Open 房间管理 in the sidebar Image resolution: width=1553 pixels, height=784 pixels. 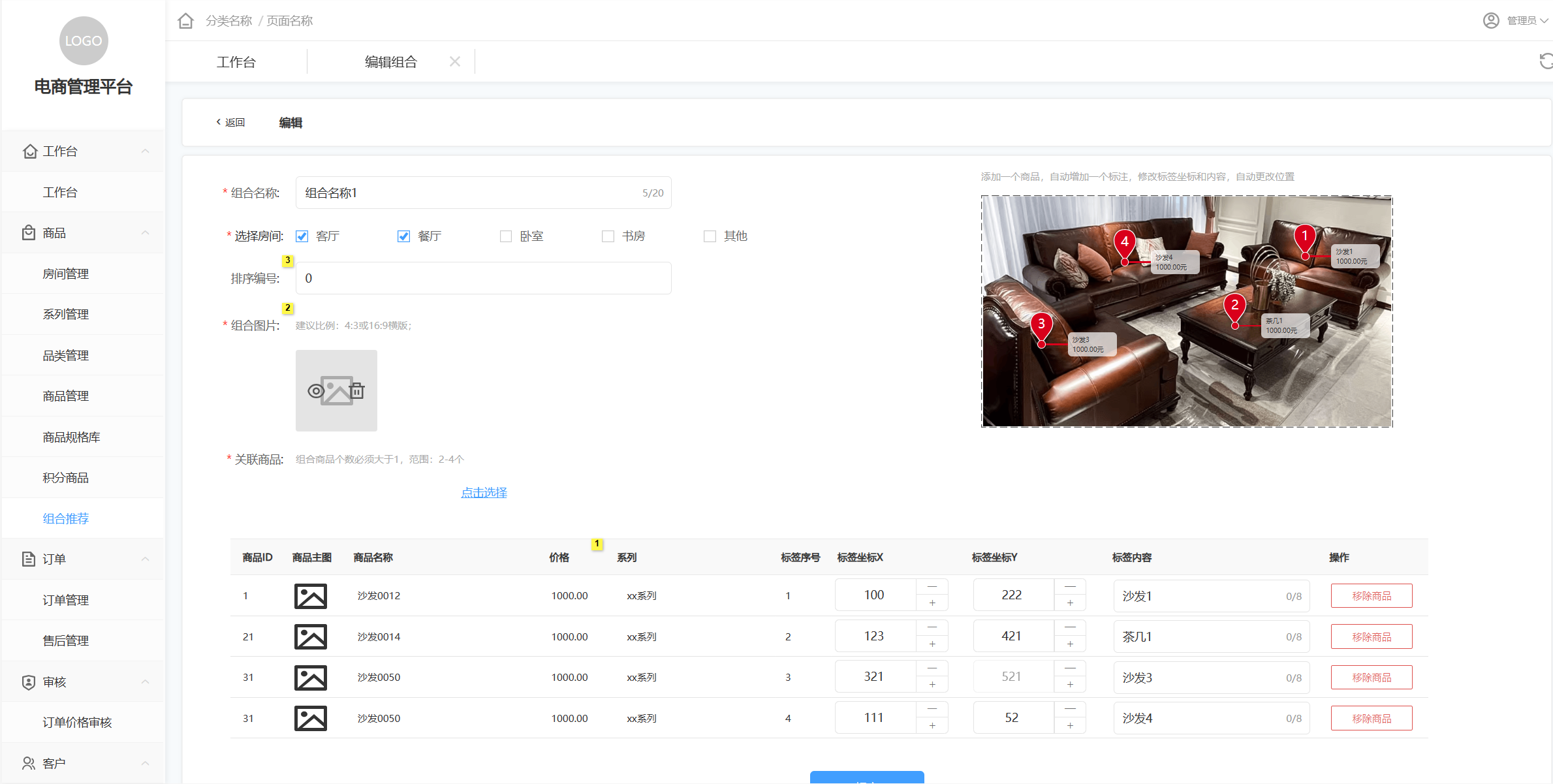(x=65, y=274)
